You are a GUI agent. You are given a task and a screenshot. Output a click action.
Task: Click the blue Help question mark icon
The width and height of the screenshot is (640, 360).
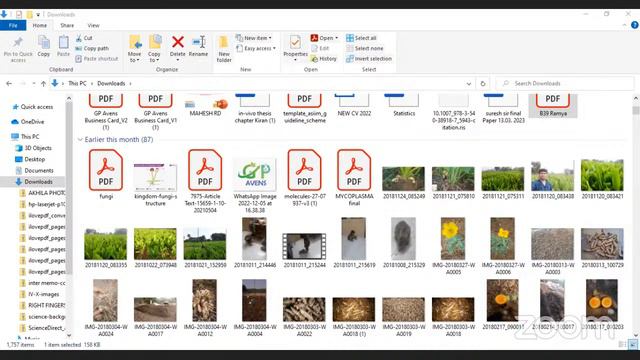[634, 25]
